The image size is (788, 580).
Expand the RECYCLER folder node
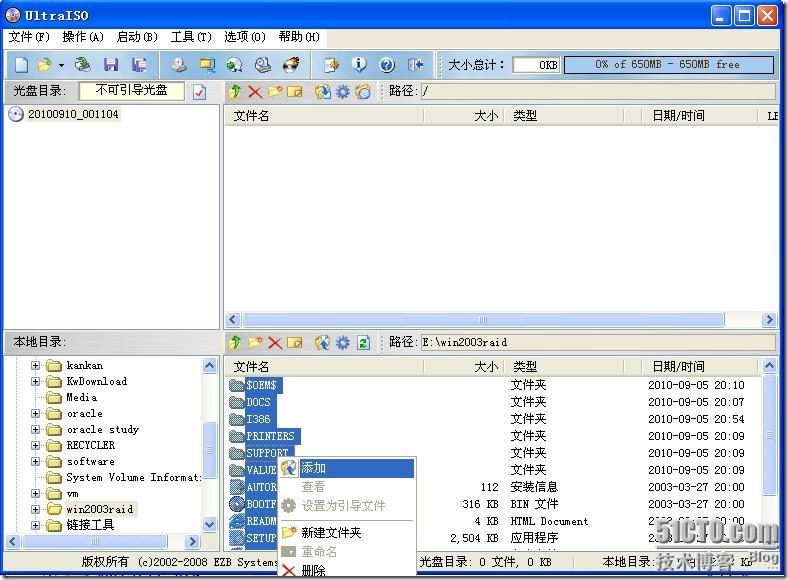click(x=35, y=446)
